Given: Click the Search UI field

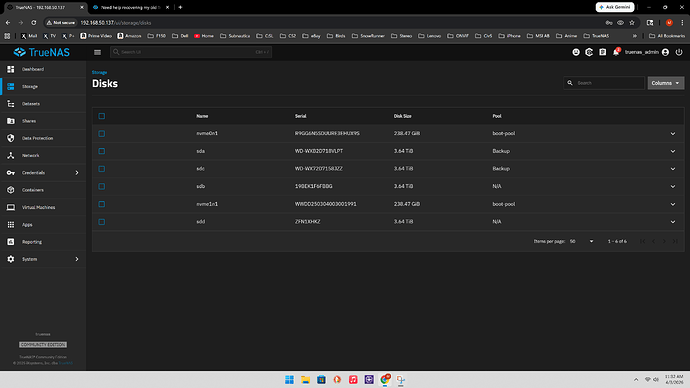Looking at the screenshot, I should [191, 52].
